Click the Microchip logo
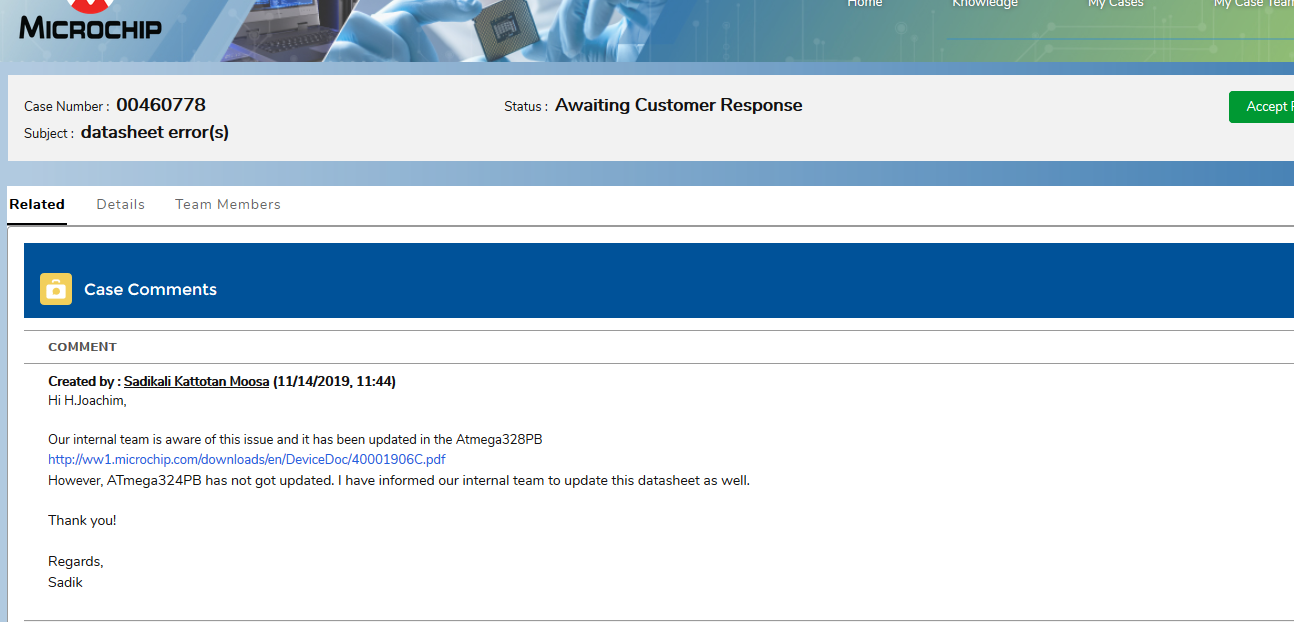 click(90, 21)
